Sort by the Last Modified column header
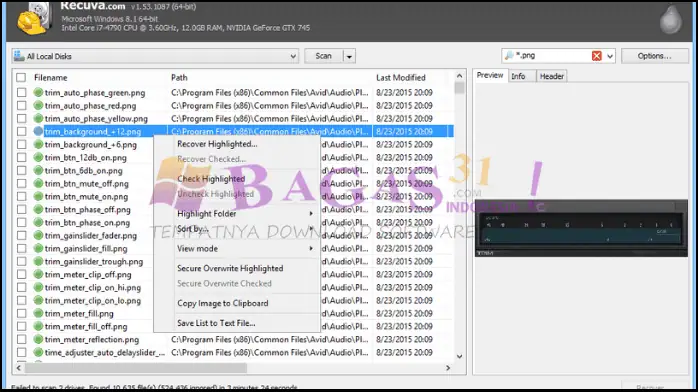Viewport: 698px width, 392px height. click(401, 77)
